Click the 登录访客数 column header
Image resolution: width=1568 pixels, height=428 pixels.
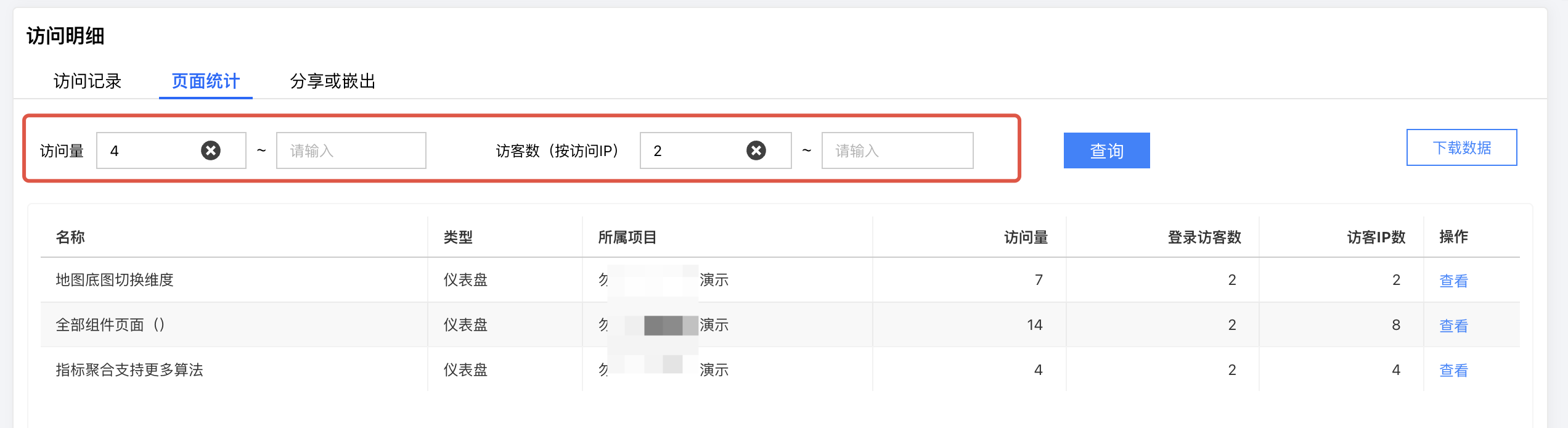click(x=1204, y=237)
